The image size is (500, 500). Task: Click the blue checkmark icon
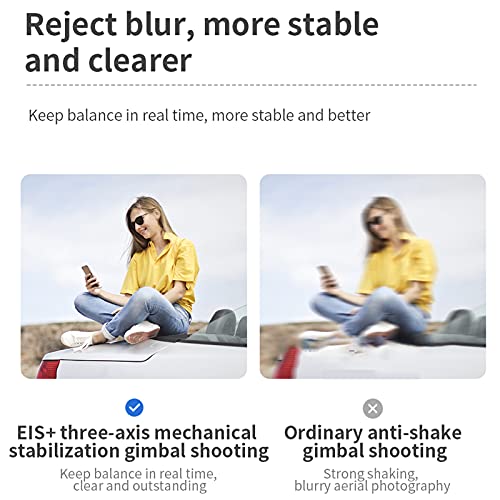tap(134, 408)
